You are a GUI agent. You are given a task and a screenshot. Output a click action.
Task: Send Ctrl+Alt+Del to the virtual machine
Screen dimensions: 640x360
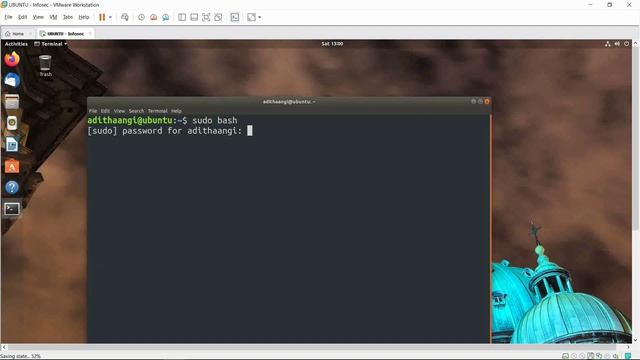pos(125,17)
